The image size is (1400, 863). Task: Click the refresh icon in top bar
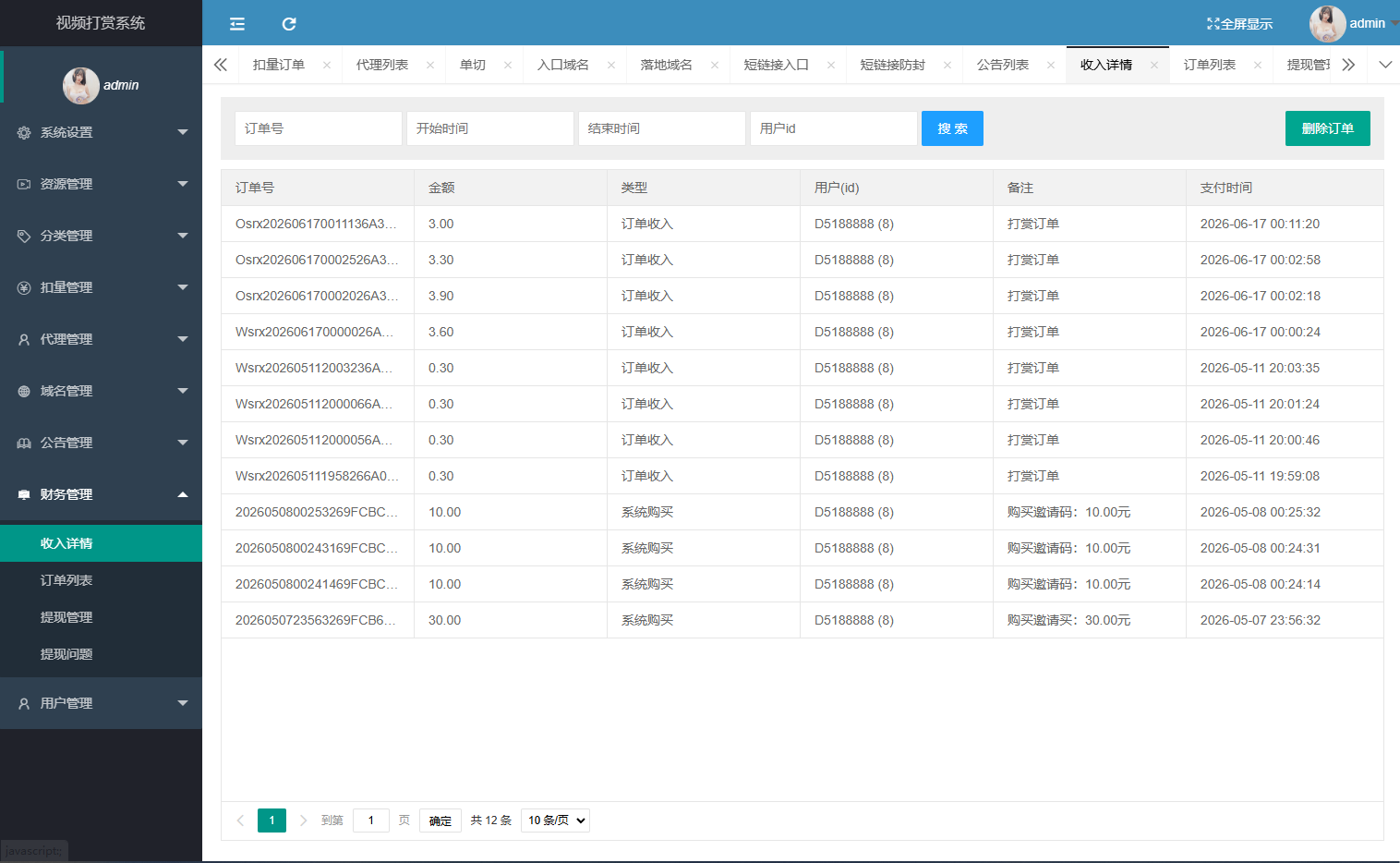289,24
